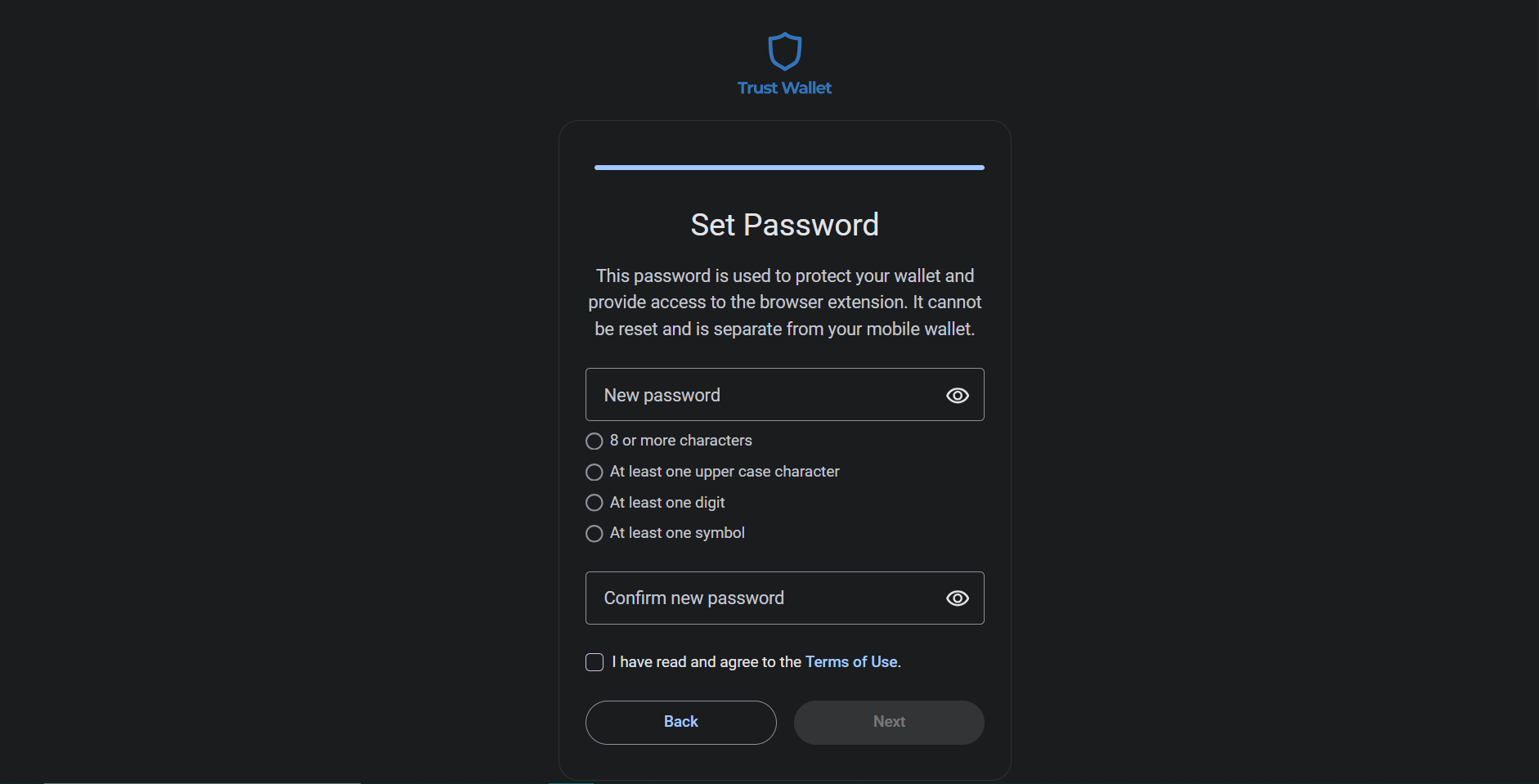Check the Terms of Use agreement checkbox
This screenshot has height=784, width=1539.
tap(595, 662)
